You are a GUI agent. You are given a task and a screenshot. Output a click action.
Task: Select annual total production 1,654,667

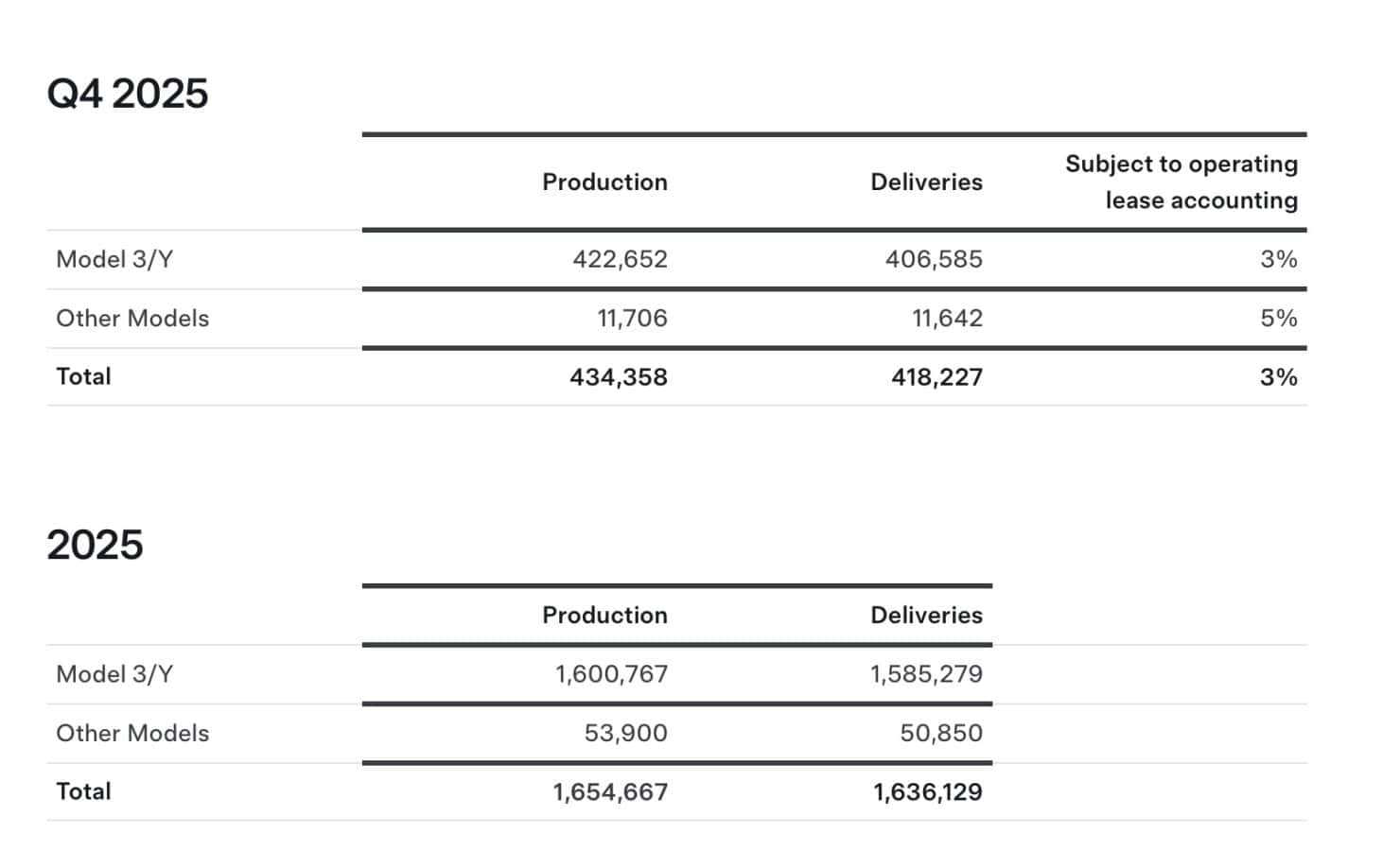[x=610, y=792]
